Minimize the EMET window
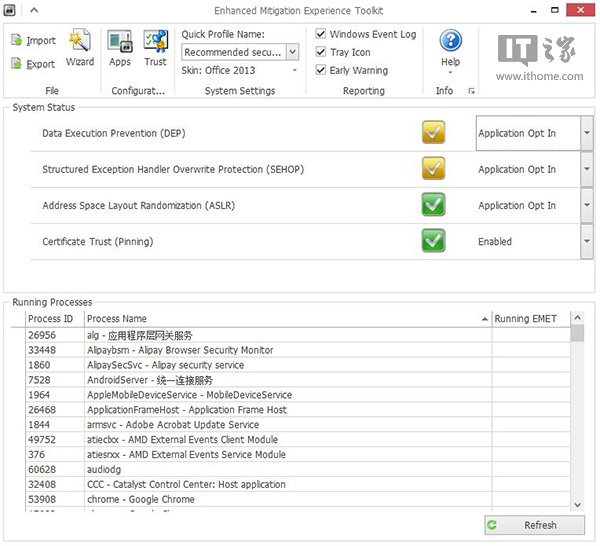 click(534, 10)
